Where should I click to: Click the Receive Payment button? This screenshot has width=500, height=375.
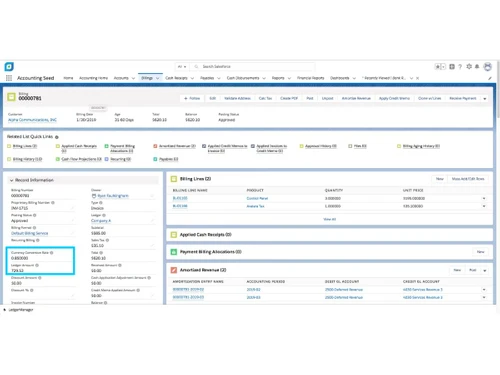coord(463,98)
